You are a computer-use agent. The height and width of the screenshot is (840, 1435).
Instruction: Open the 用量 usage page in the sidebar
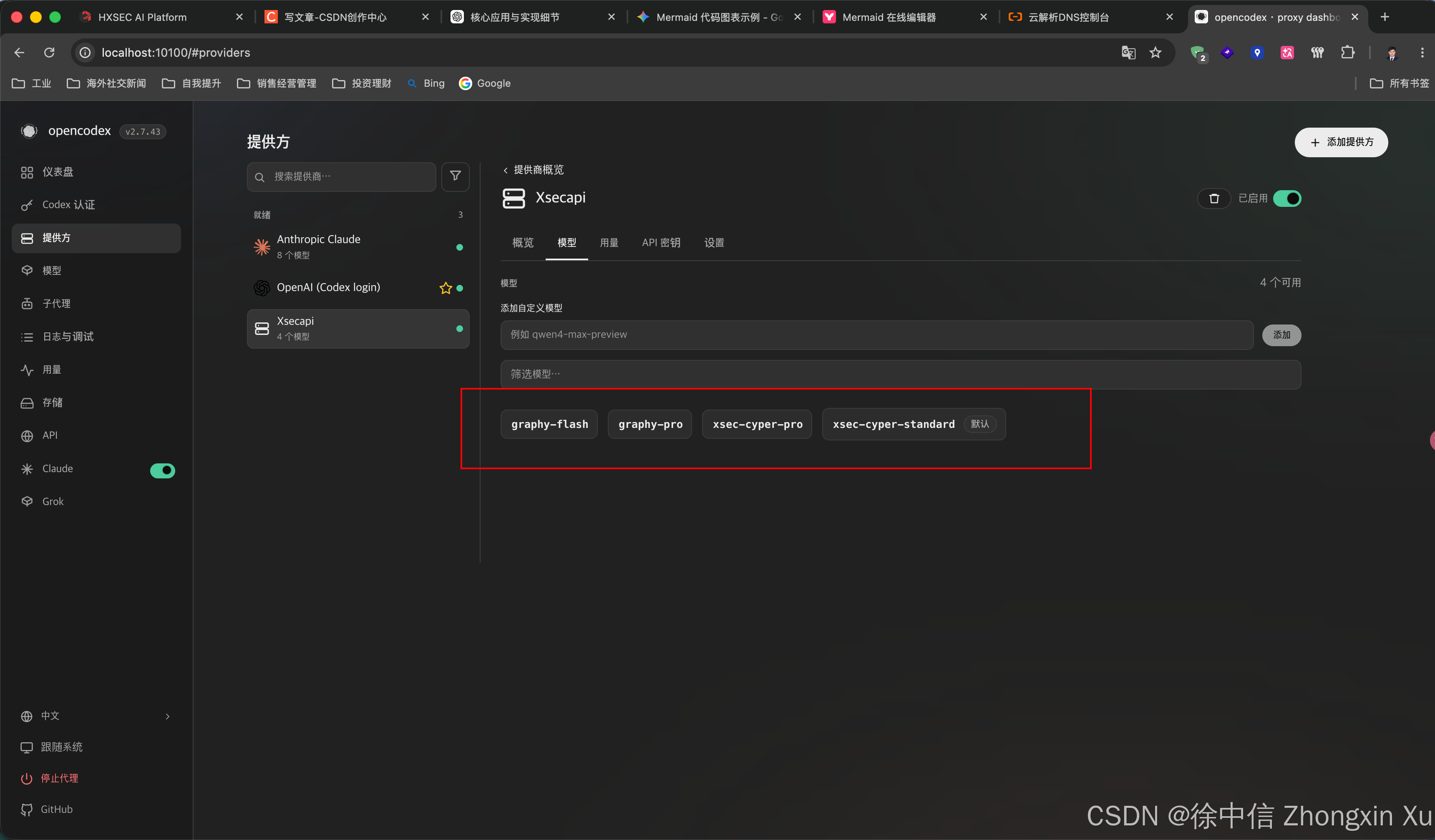pyautogui.click(x=96, y=370)
